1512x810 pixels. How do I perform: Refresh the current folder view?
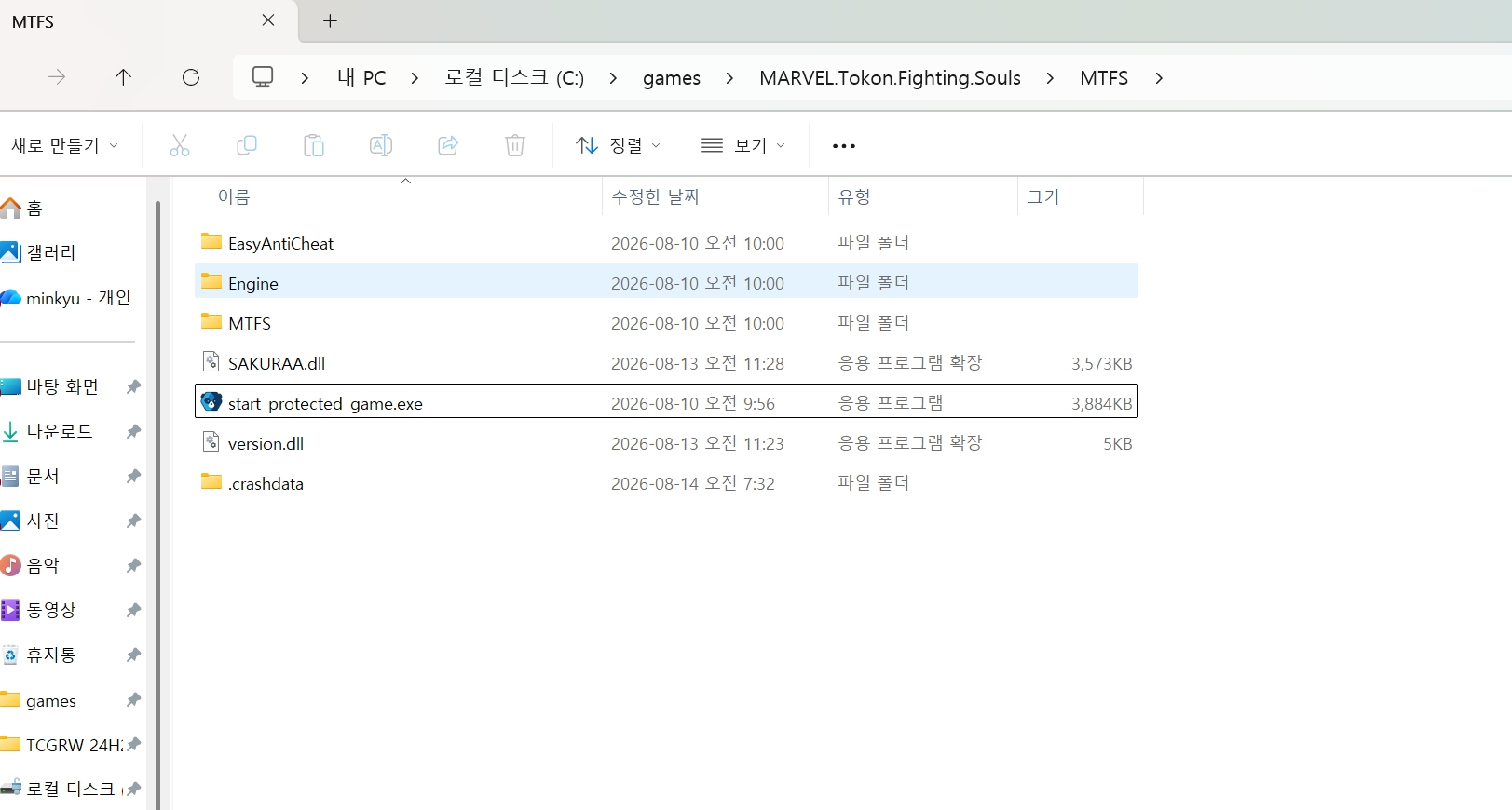(191, 77)
